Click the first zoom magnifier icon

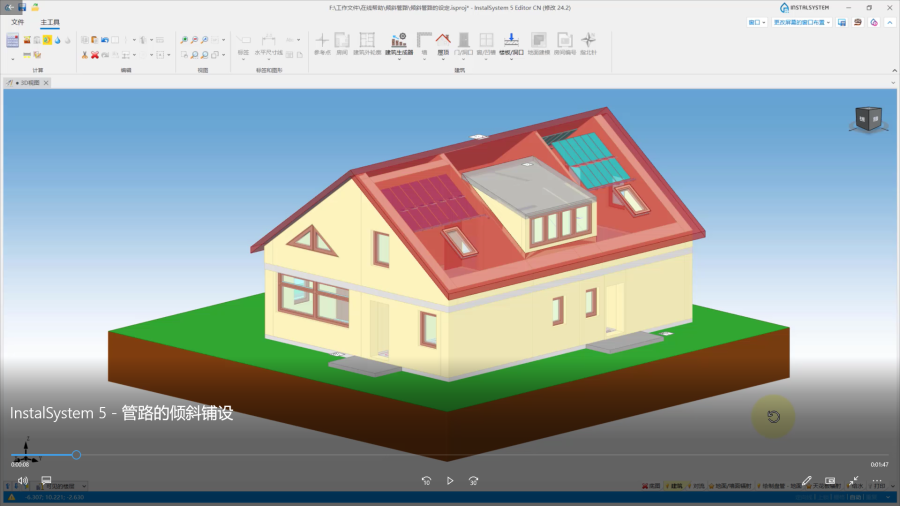tap(184, 40)
